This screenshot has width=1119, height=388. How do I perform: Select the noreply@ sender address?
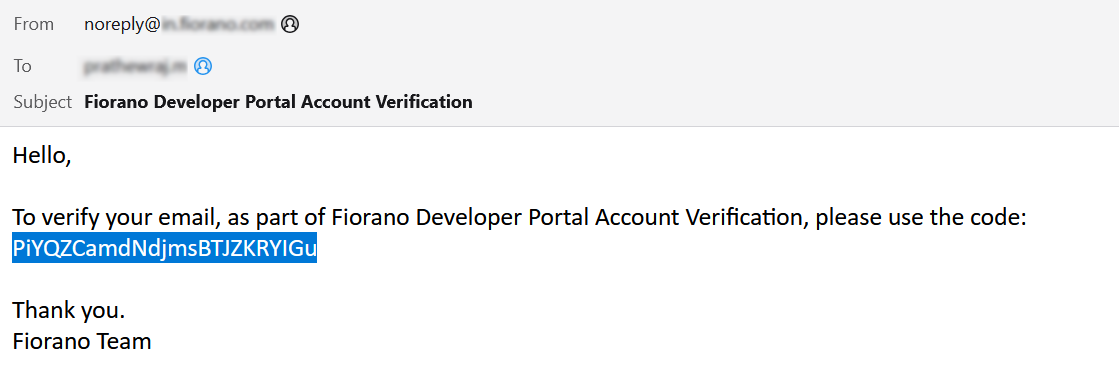click(x=179, y=24)
